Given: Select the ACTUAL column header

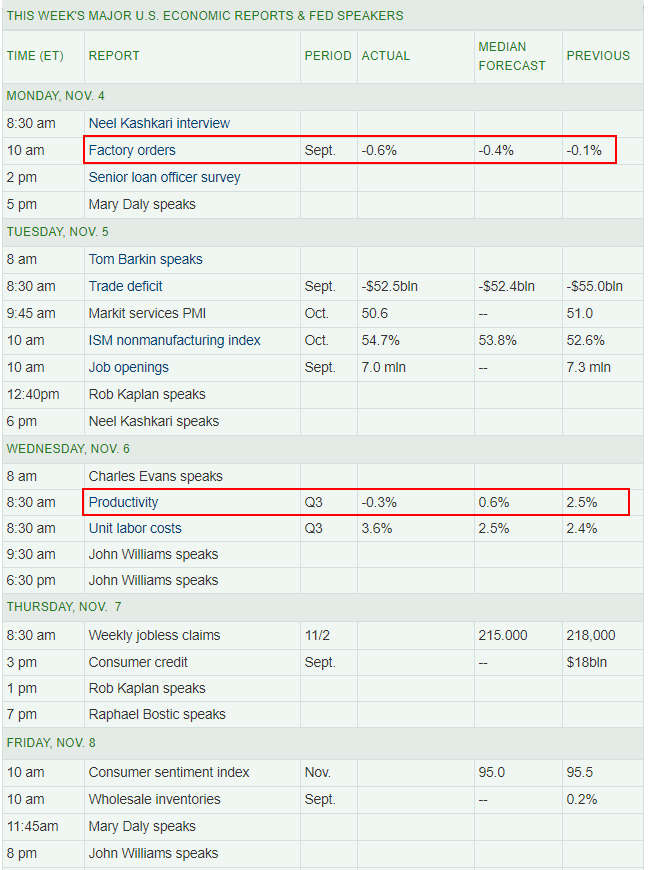Looking at the screenshot, I should pos(386,56).
